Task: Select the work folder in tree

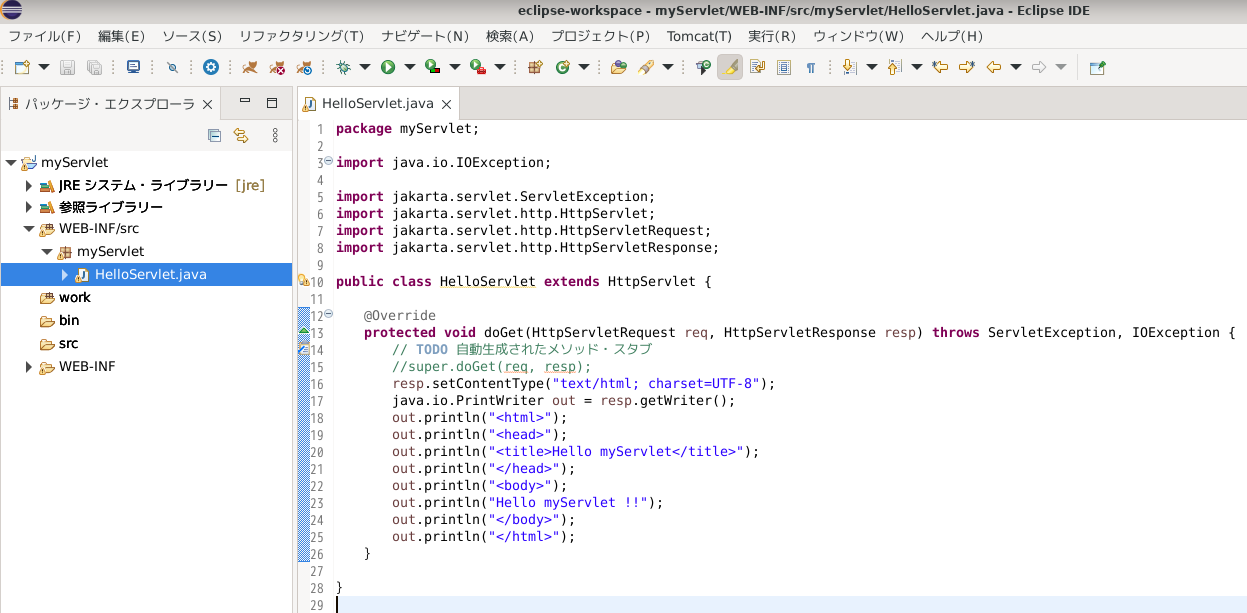Action: [x=65, y=297]
